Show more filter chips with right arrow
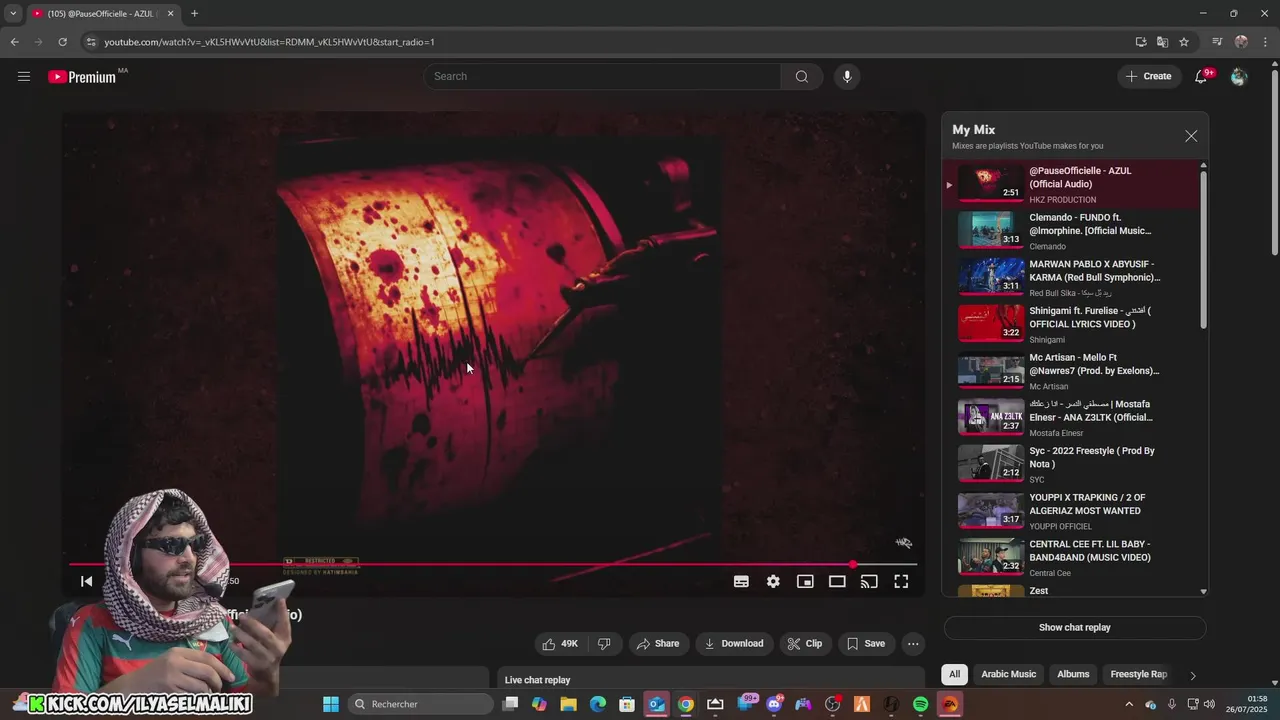Viewport: 1280px width, 720px height. click(1192, 675)
